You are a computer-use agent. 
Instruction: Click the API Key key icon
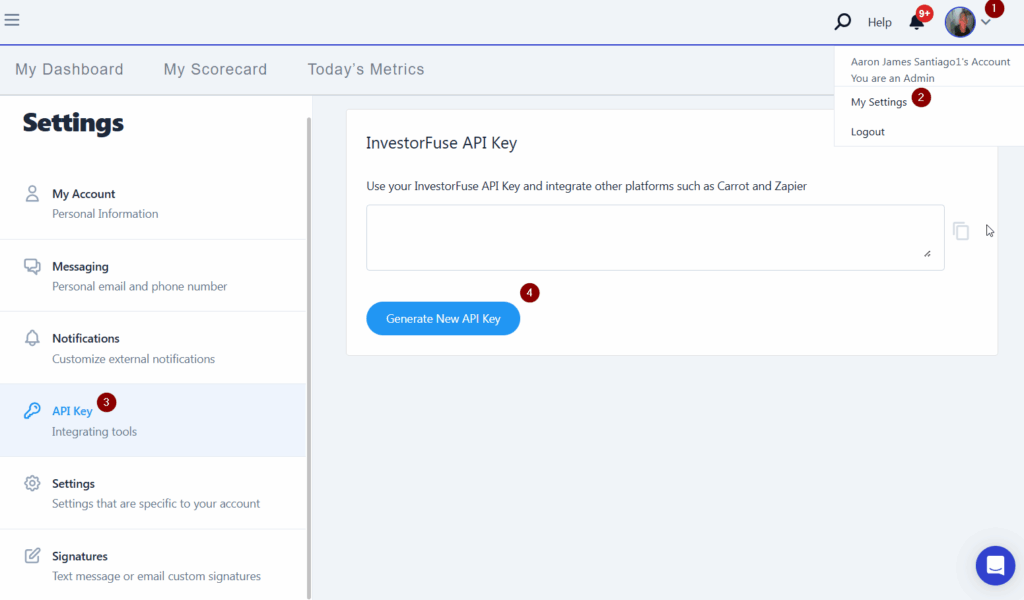pos(32,411)
